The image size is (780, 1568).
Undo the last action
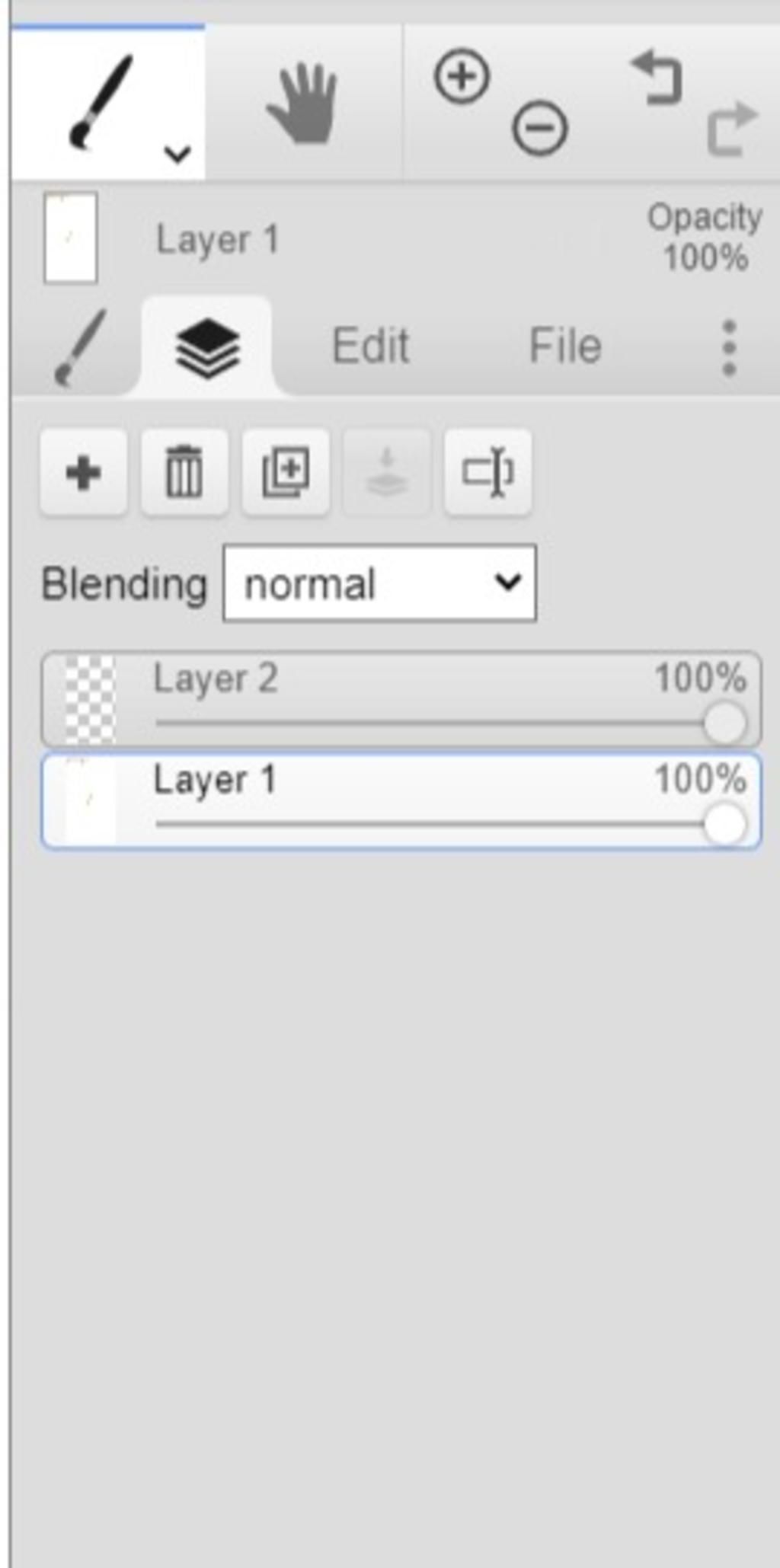[657, 76]
